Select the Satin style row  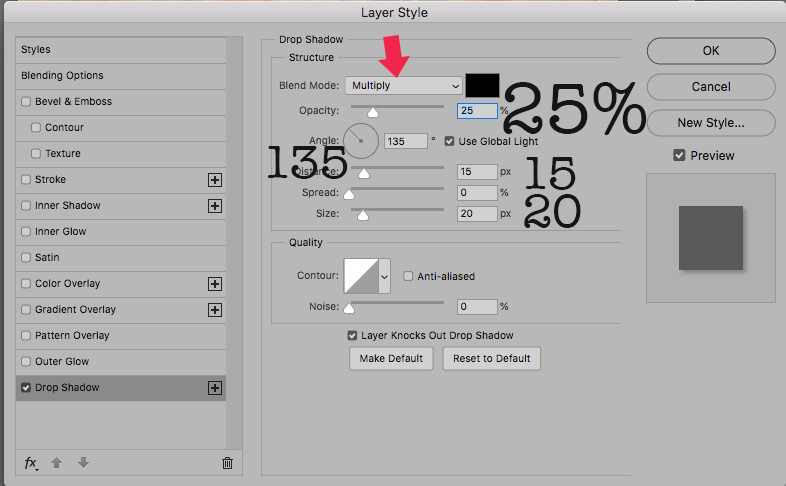pyautogui.click(x=121, y=258)
